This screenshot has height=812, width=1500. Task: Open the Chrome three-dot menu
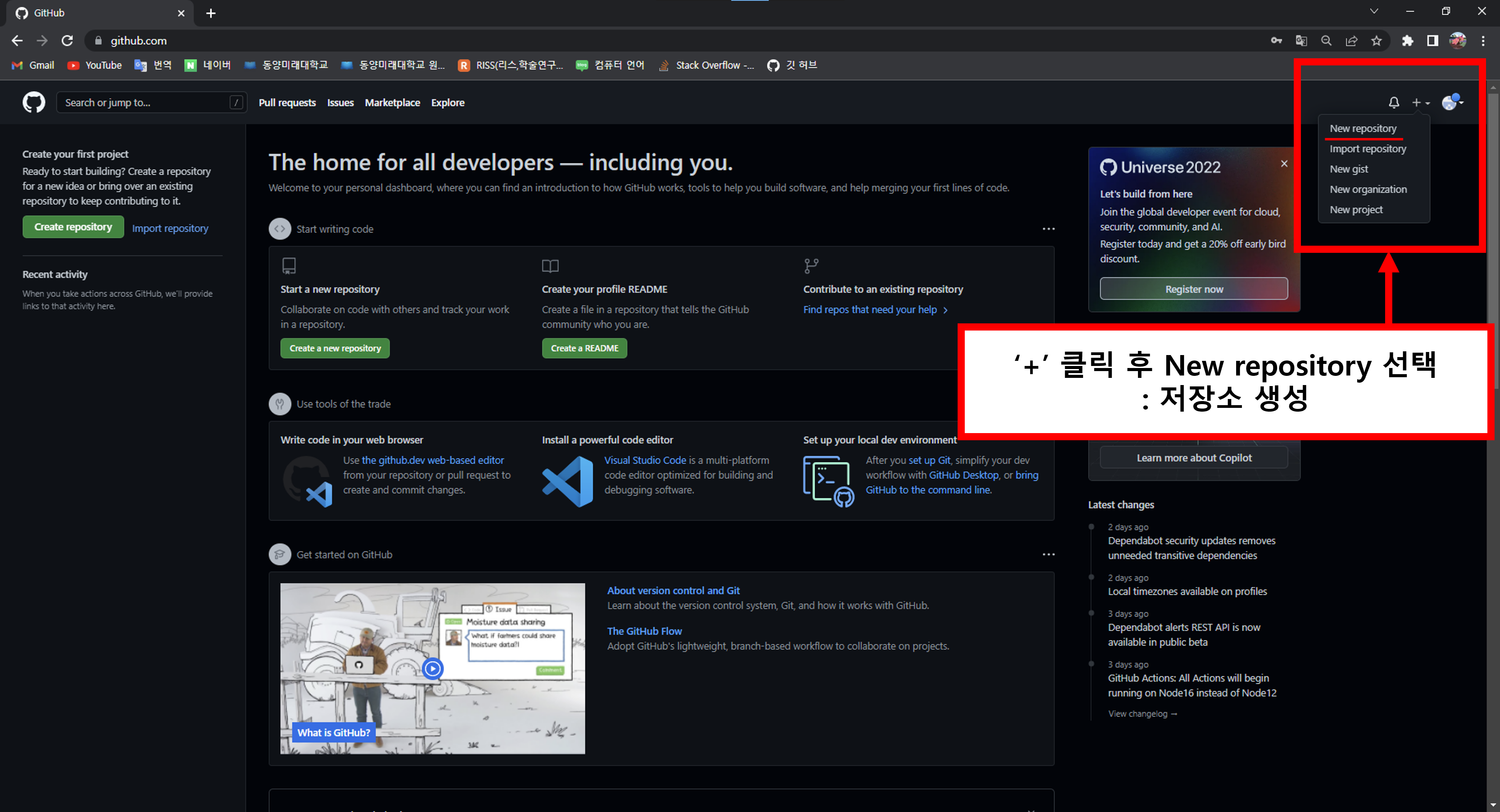pos(1483,40)
